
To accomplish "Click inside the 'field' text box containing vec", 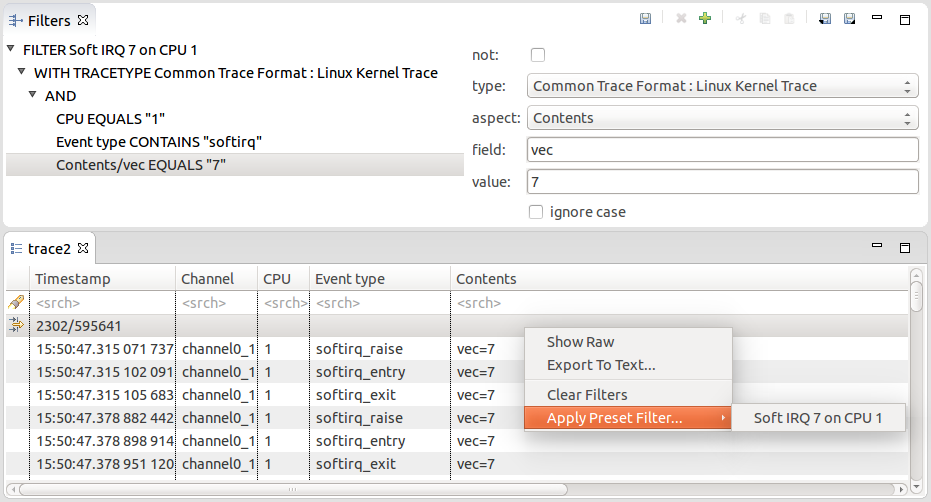I will click(721, 150).
